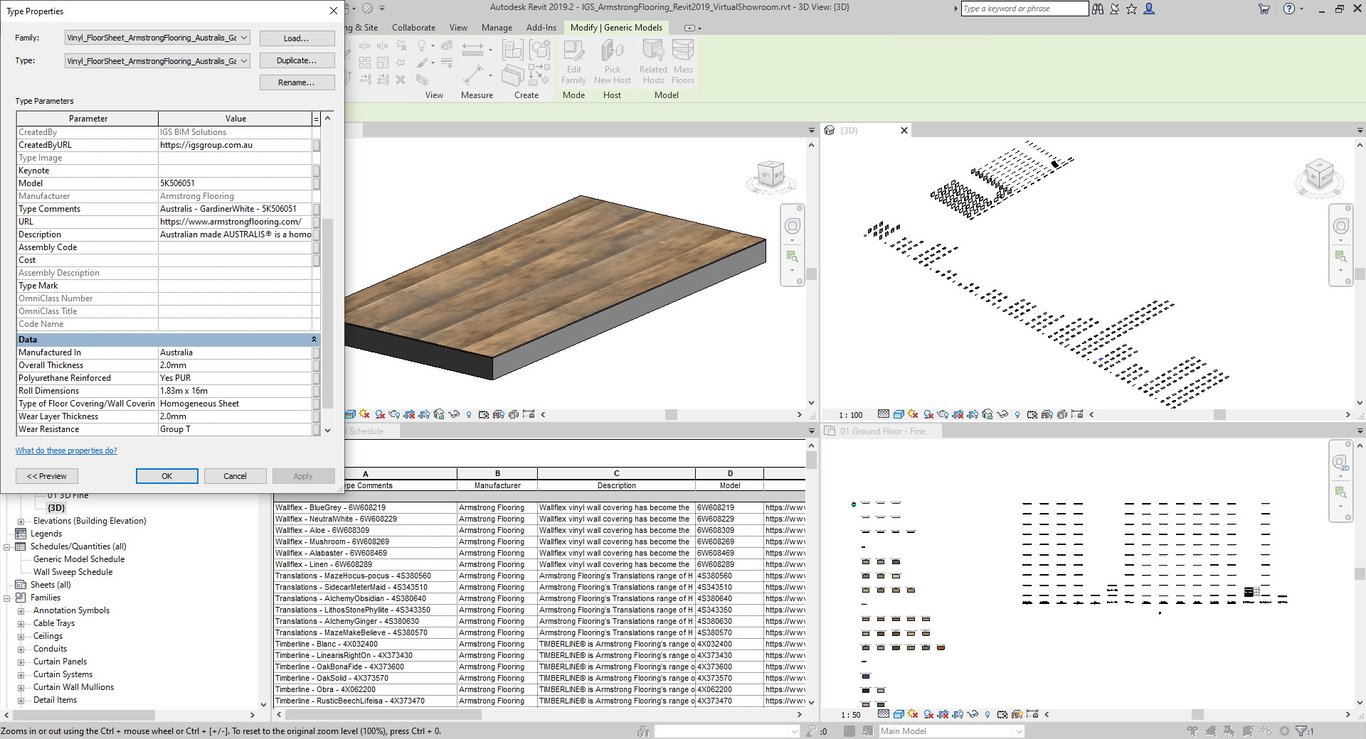1366x739 pixels.
Task: Edit the URL value for Armstrong Flooring
Action: [235, 221]
